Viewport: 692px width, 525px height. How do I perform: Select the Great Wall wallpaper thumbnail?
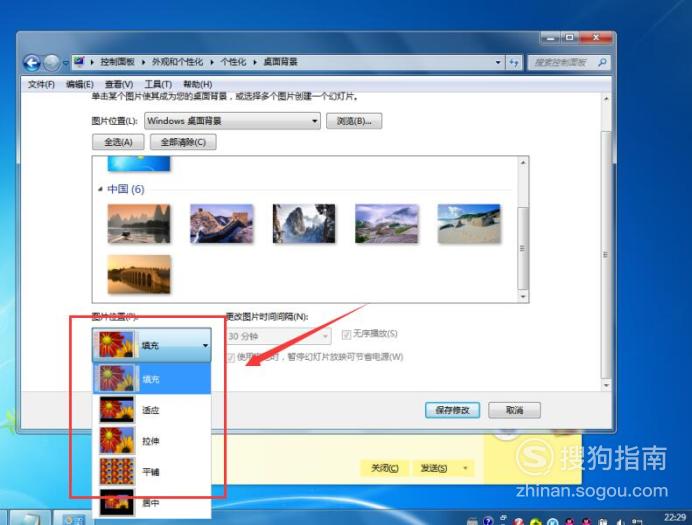point(222,224)
